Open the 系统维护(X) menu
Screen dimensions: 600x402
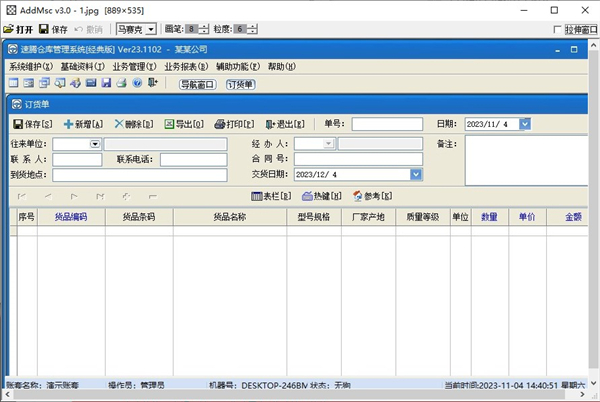pos(31,67)
